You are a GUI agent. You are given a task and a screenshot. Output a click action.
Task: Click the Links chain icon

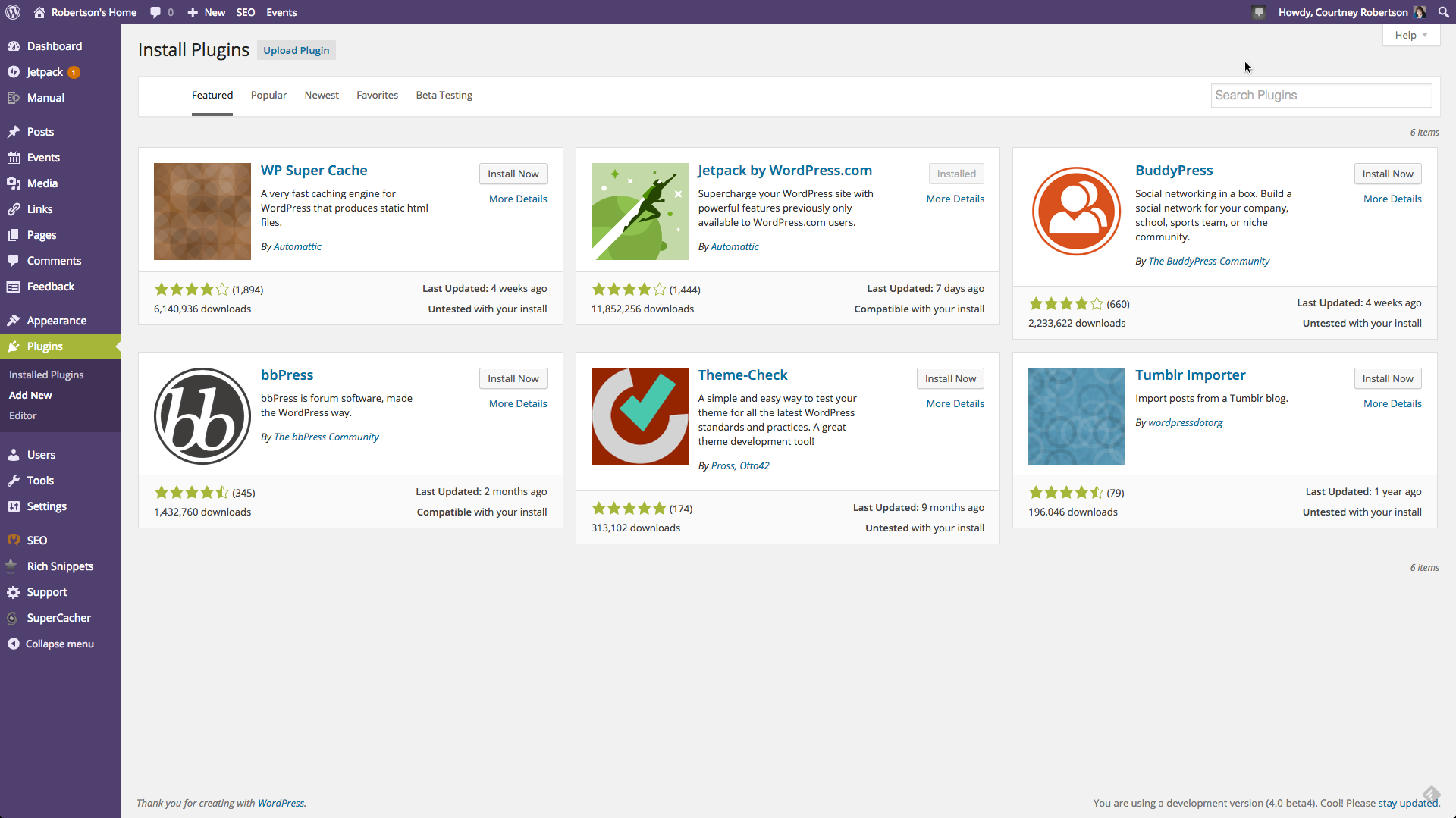(x=14, y=209)
